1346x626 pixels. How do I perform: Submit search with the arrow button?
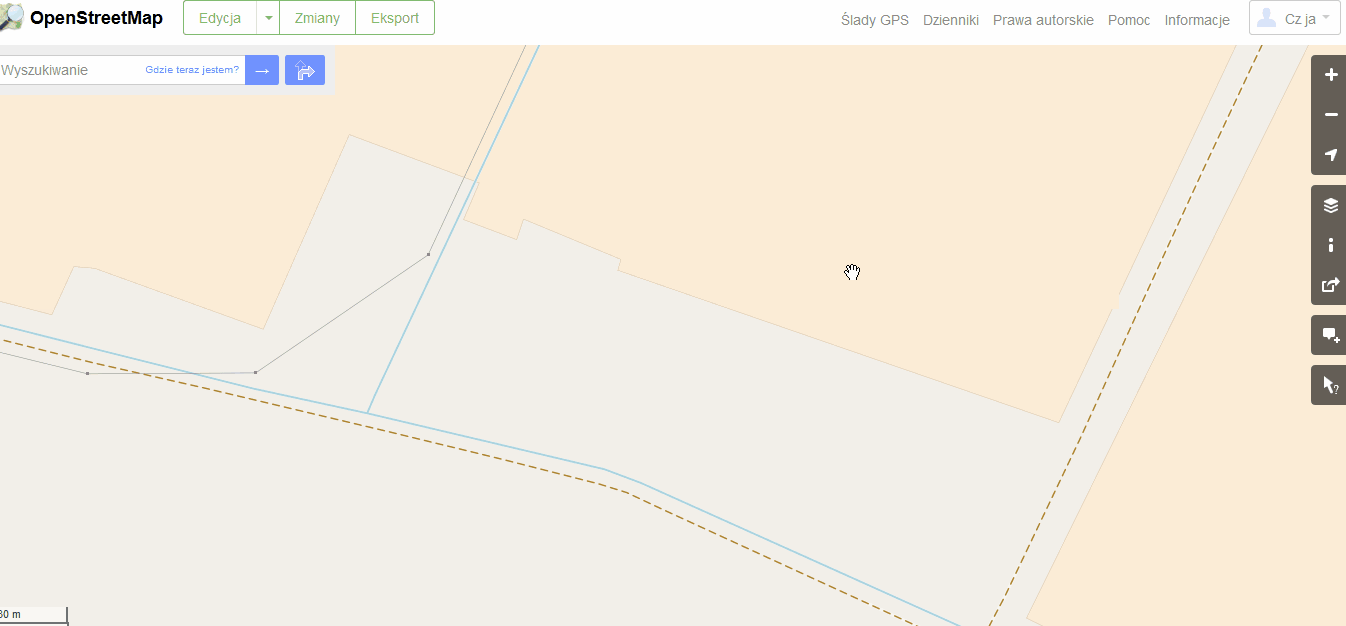coord(262,70)
